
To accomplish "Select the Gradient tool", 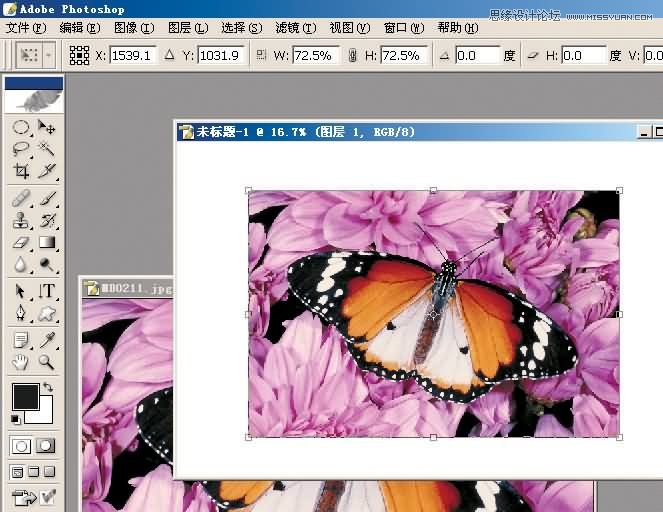I will [x=46, y=243].
